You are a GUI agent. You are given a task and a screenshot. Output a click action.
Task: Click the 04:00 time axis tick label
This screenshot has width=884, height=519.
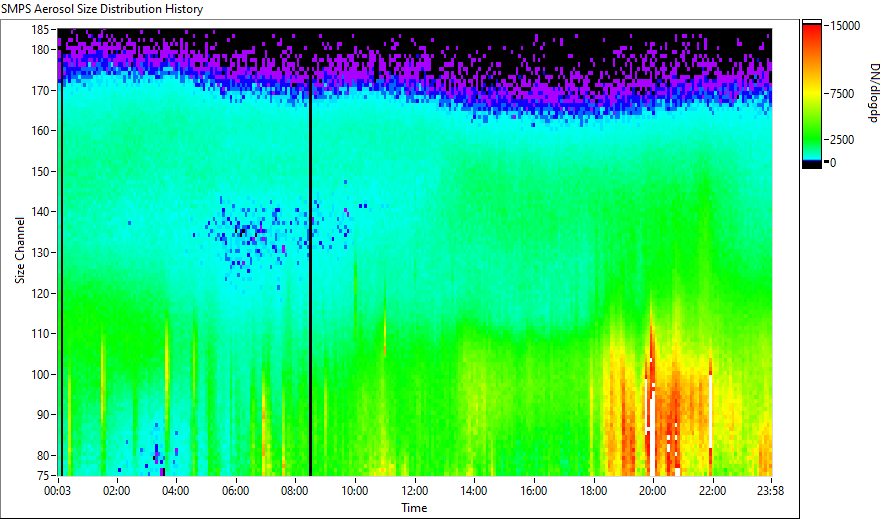click(176, 491)
